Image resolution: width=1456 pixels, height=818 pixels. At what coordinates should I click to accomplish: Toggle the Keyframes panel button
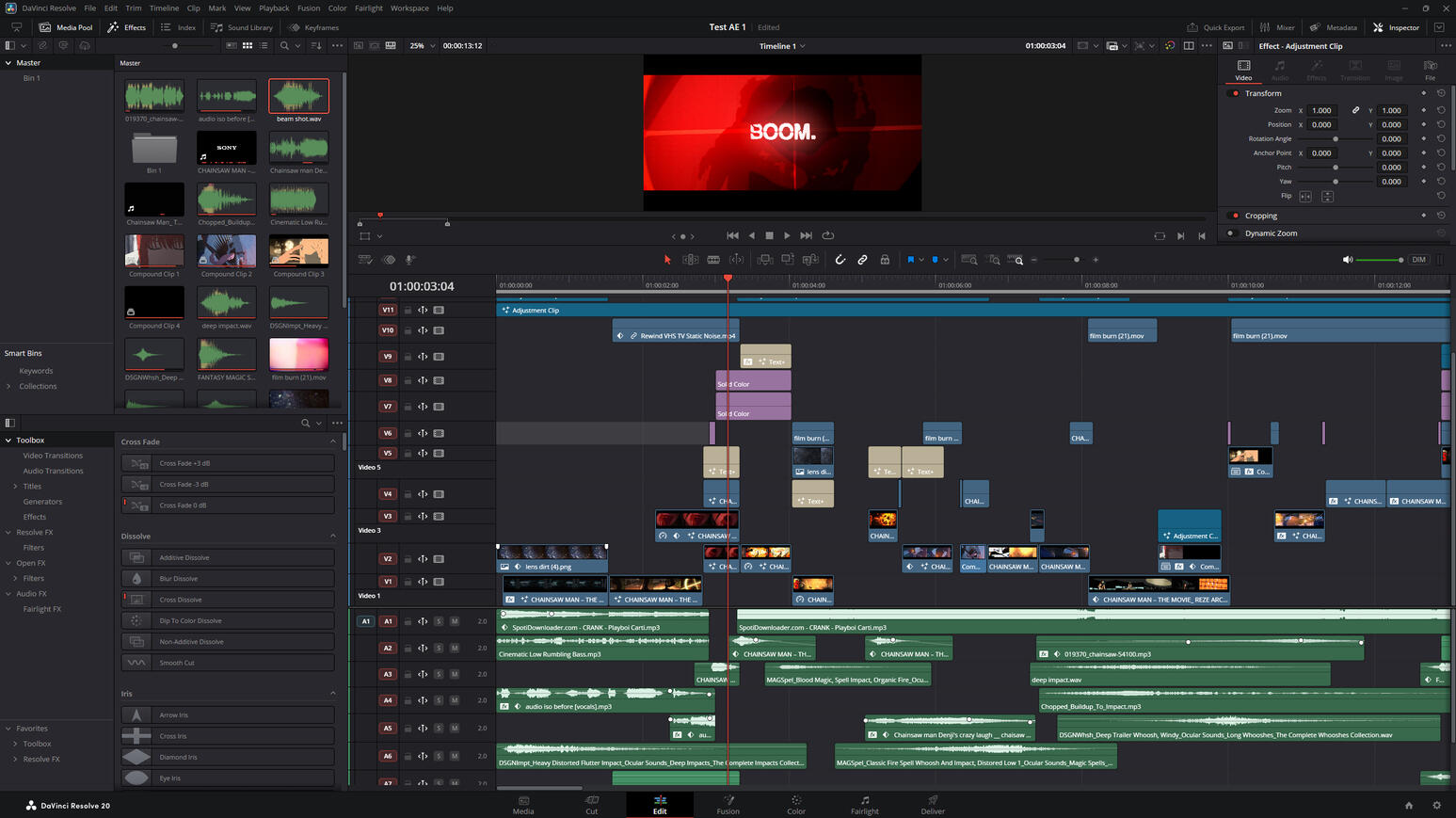point(313,27)
